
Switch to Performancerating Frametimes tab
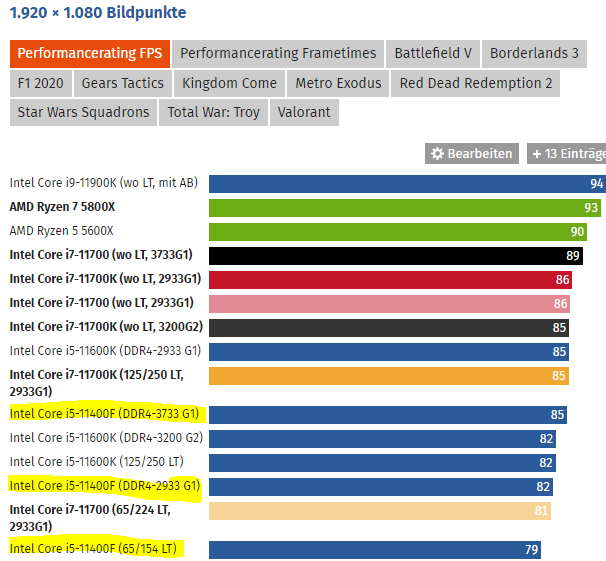278,54
